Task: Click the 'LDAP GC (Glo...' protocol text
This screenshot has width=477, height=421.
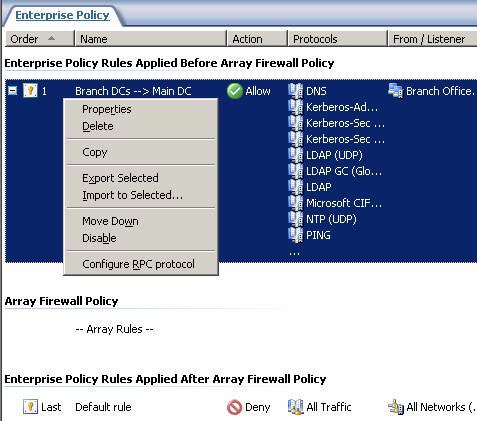Action: coord(344,171)
